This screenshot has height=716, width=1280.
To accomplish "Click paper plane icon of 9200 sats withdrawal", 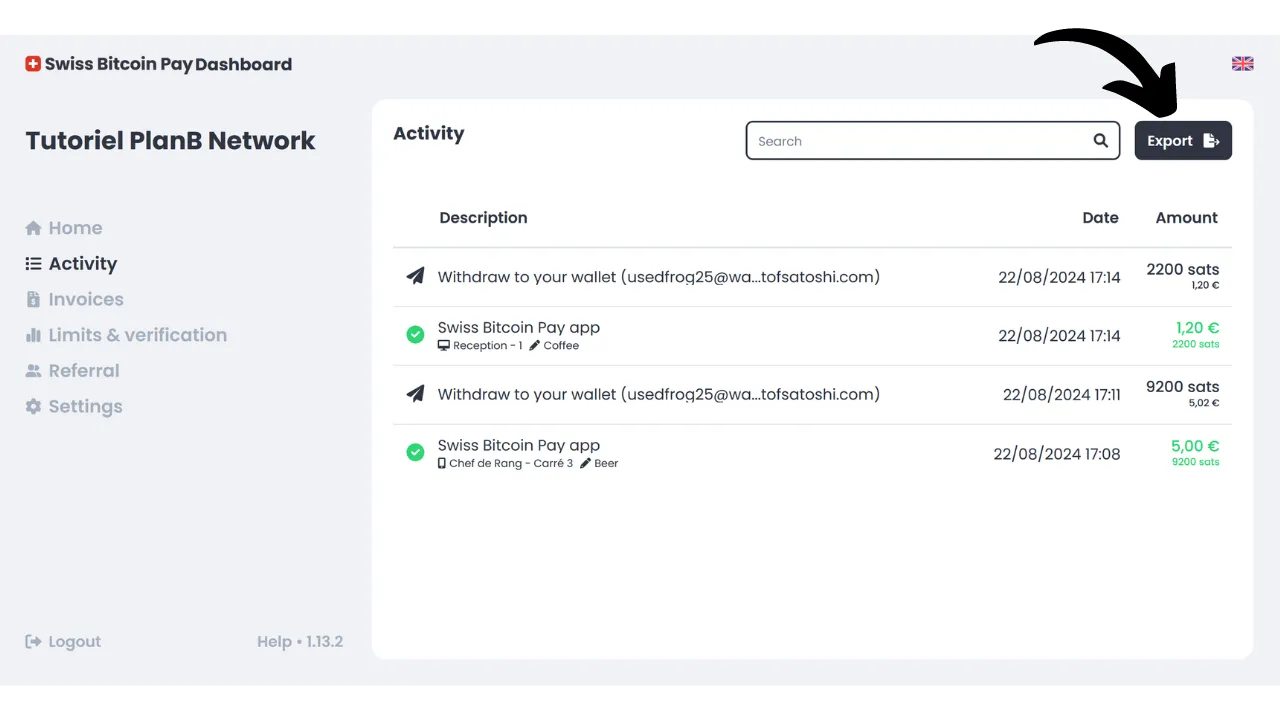I will (415, 394).
